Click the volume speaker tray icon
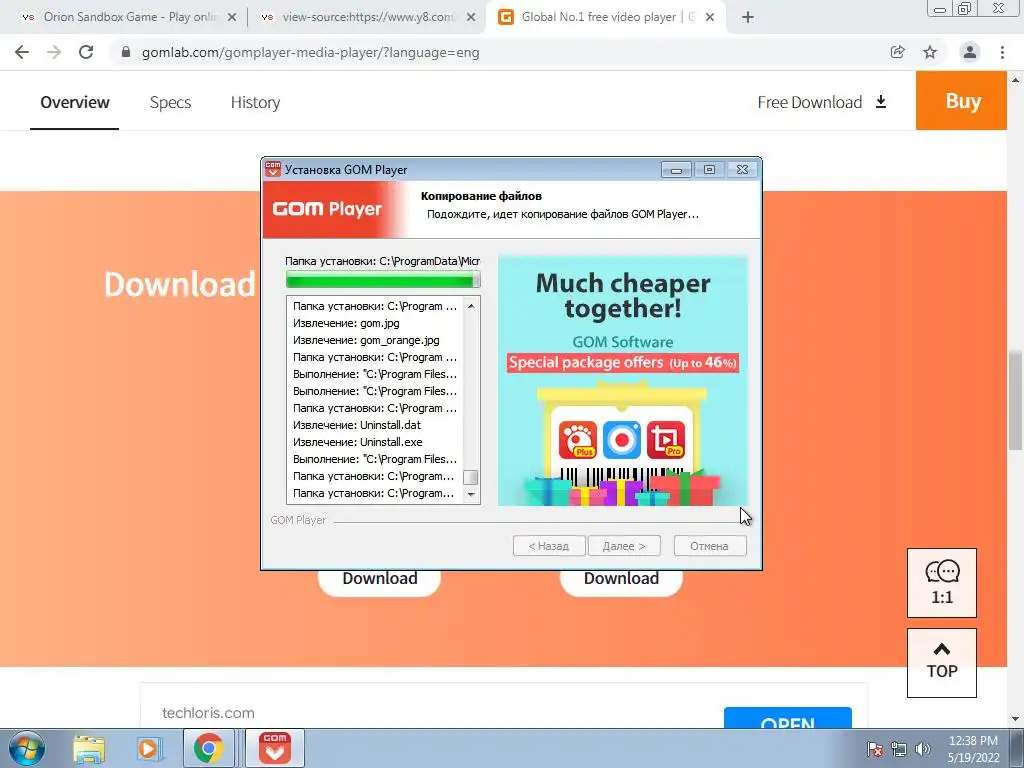 (923, 749)
